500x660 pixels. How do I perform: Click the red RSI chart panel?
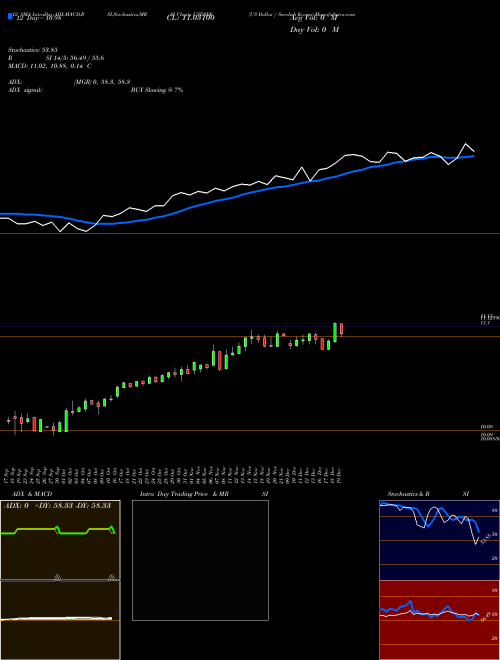click(439, 620)
